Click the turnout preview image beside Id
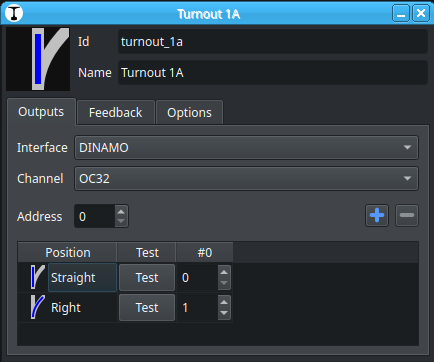The image size is (434, 362). coord(38,59)
